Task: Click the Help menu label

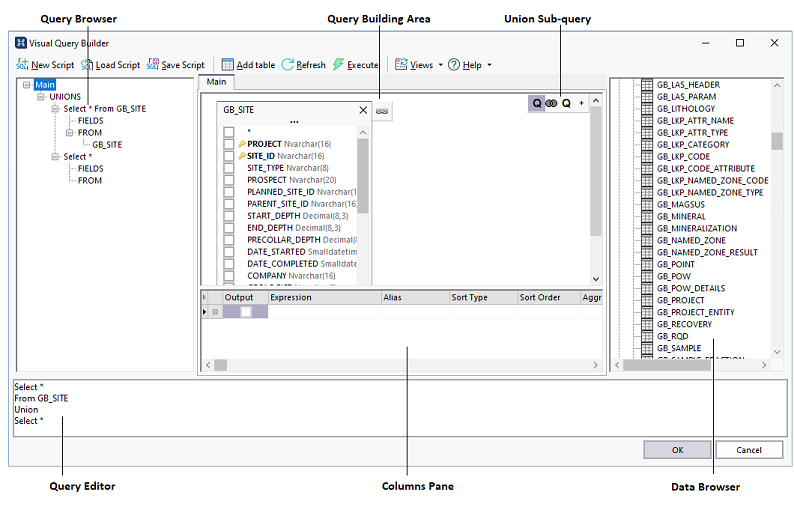Action: pos(472,65)
